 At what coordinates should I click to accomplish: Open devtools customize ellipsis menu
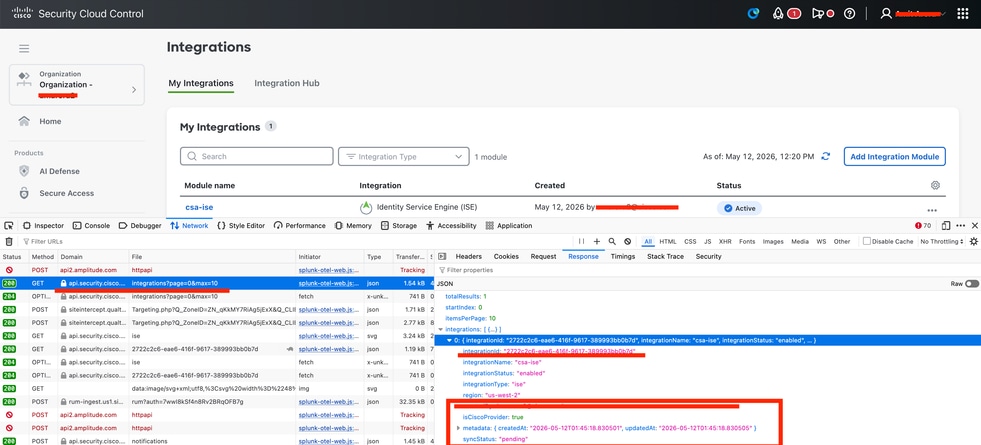click(x=960, y=225)
